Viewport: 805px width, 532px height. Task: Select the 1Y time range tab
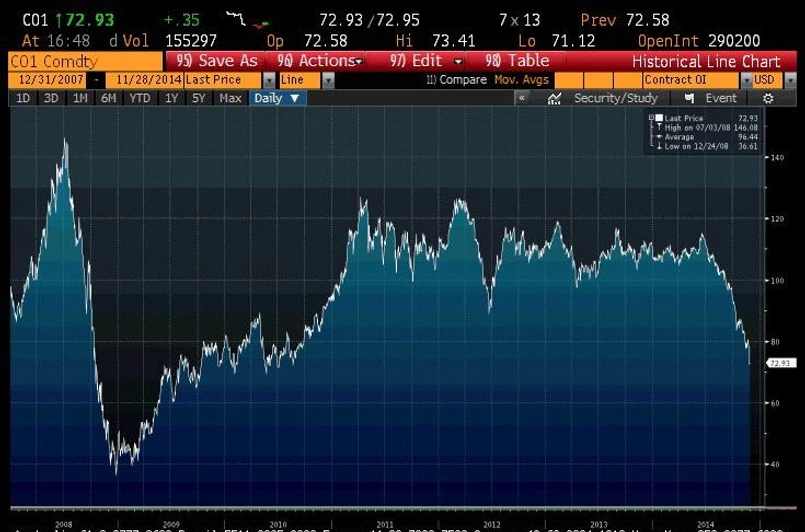coord(171,98)
